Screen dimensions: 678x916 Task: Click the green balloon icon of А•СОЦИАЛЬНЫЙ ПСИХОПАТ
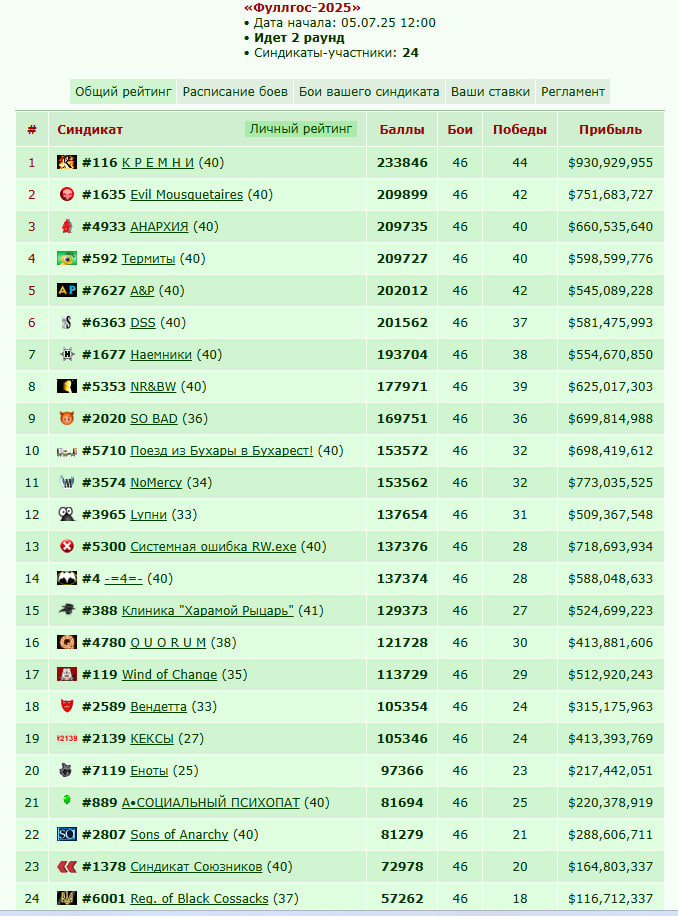(x=67, y=800)
